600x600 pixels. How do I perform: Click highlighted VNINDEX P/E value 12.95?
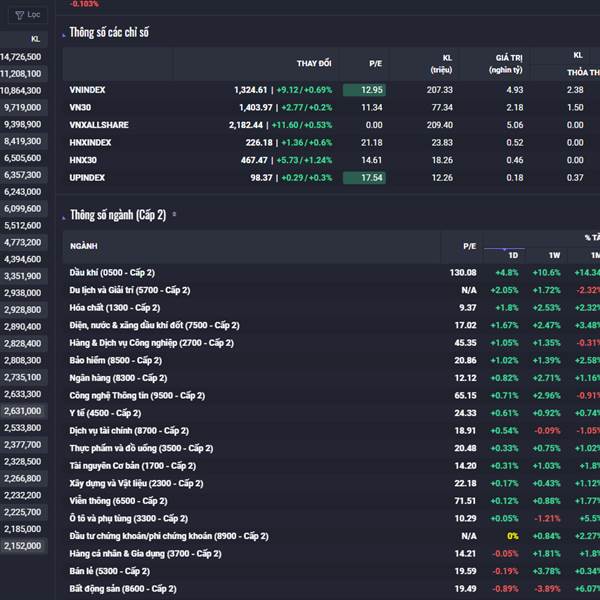(x=364, y=90)
